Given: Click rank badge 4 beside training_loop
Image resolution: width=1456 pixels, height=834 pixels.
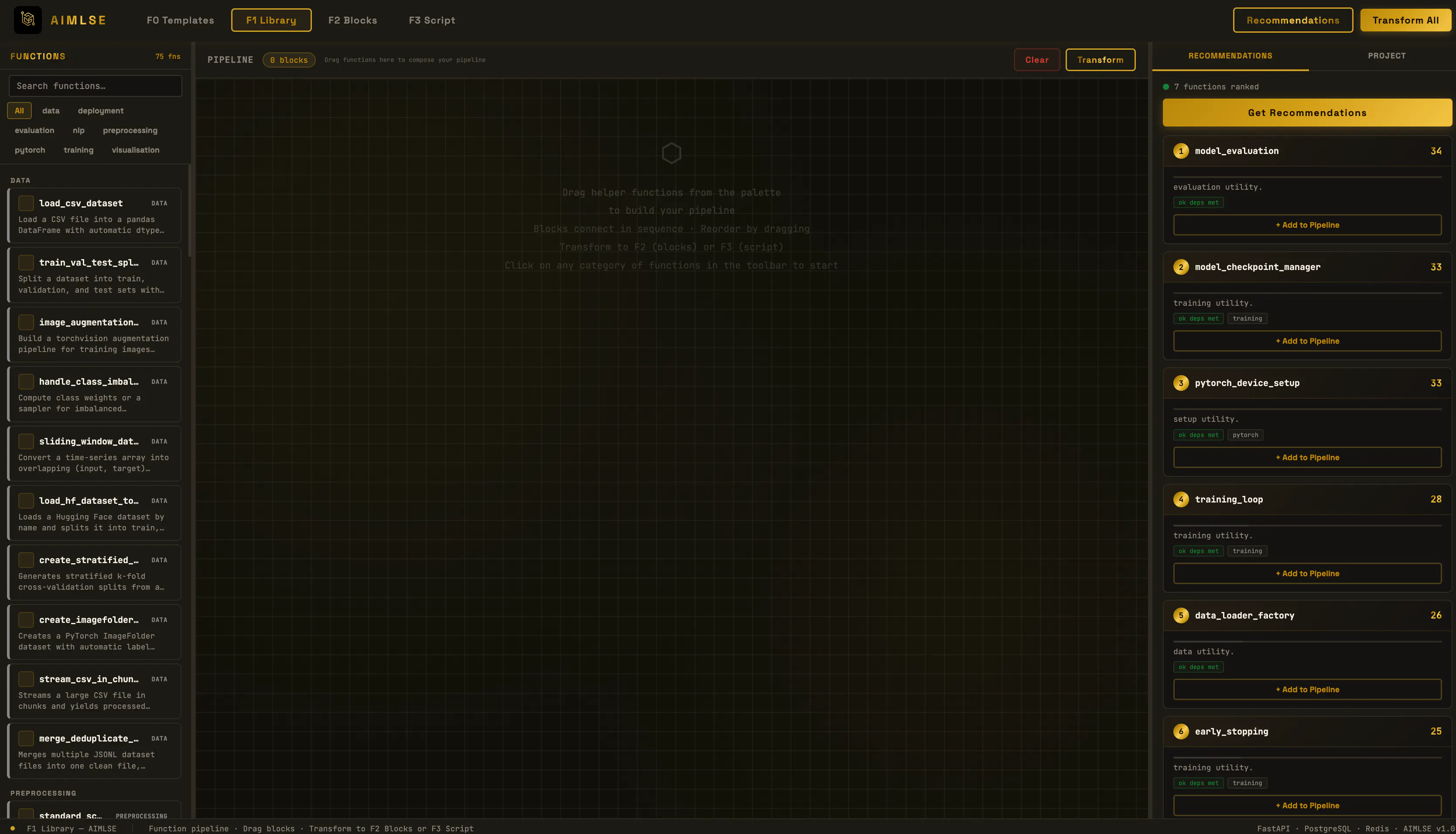Looking at the screenshot, I should tap(1180, 499).
